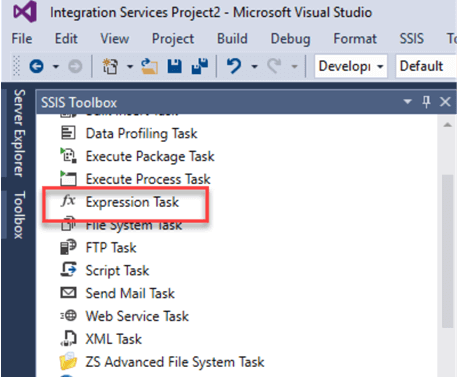Open the Project menu

click(x=173, y=39)
